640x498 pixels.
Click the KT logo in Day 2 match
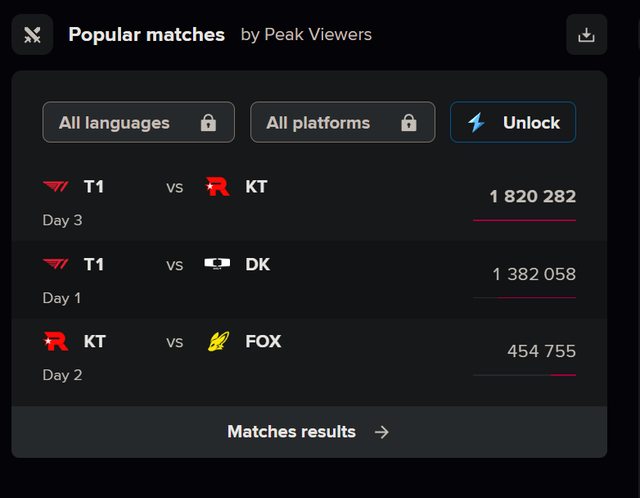56,341
